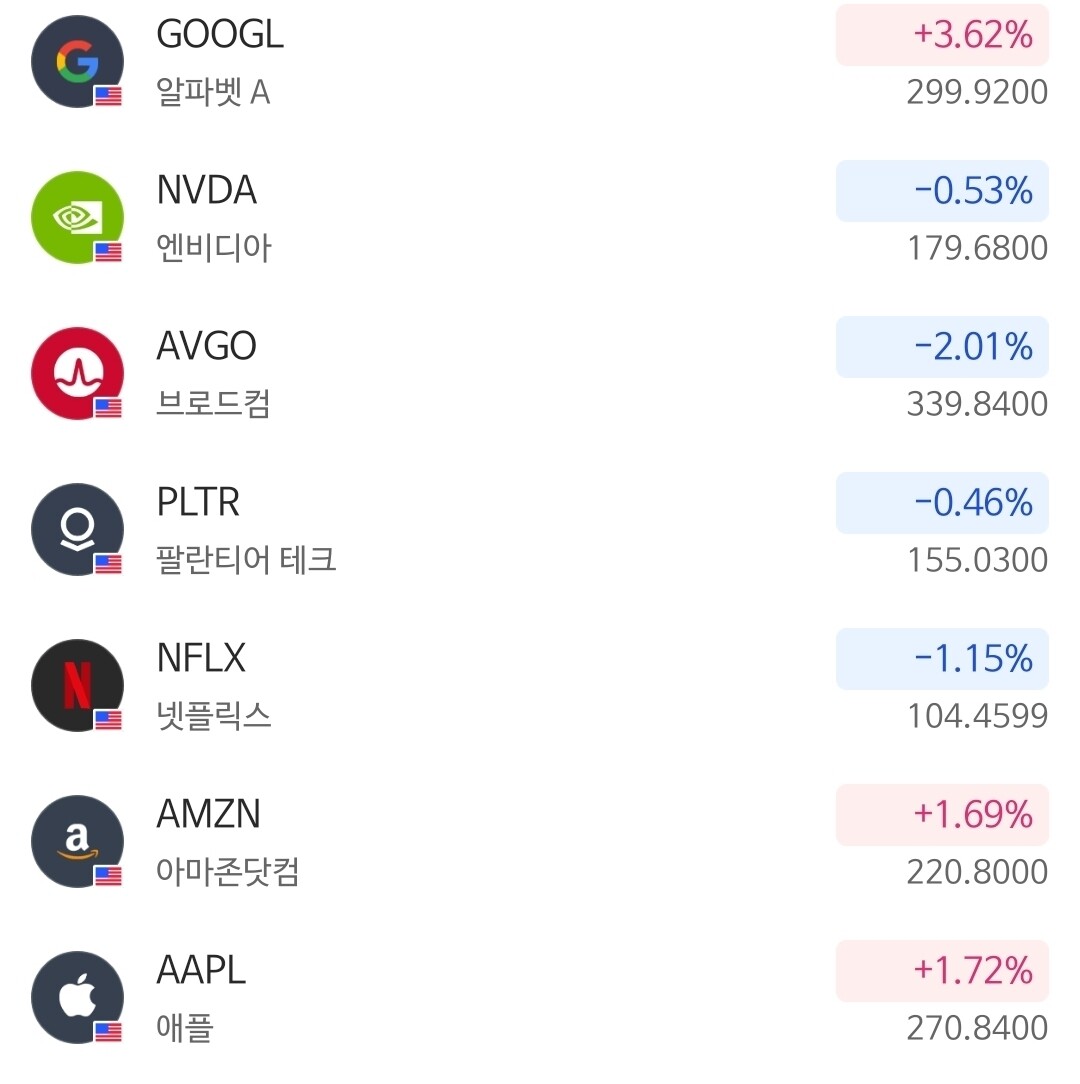The width and height of the screenshot is (1080, 1084).
Task: Tap the green NVIDIA logo icon
Action: (77, 218)
